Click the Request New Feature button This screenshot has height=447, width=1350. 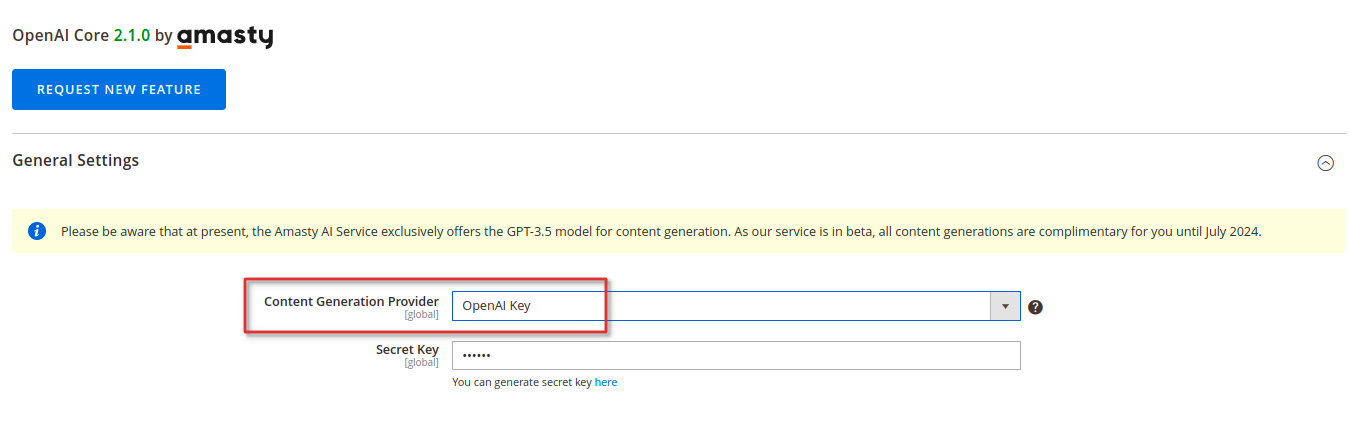point(119,89)
